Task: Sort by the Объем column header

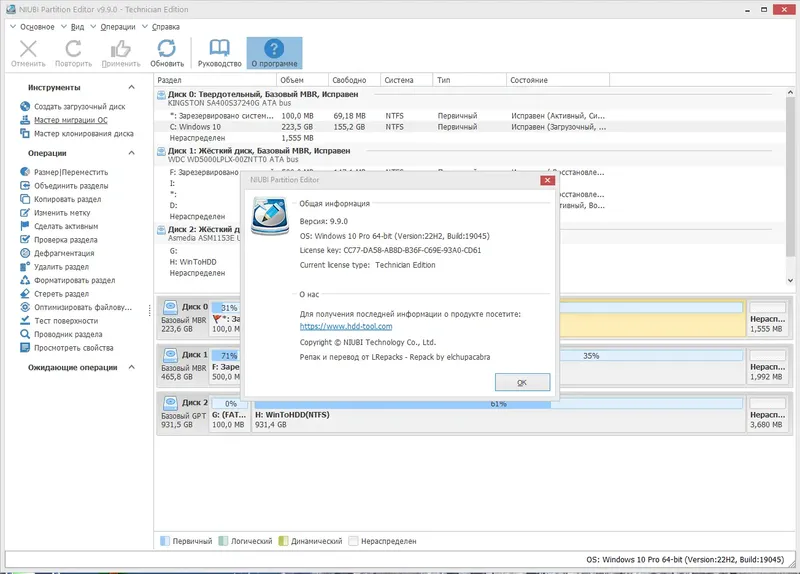Action: [x=302, y=80]
